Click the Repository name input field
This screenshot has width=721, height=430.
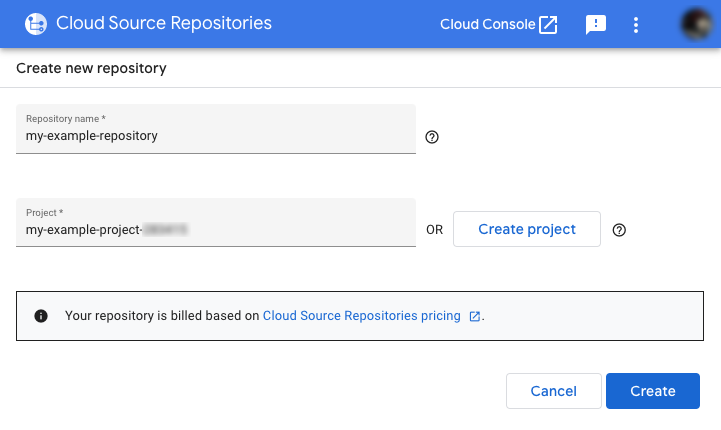click(216, 129)
